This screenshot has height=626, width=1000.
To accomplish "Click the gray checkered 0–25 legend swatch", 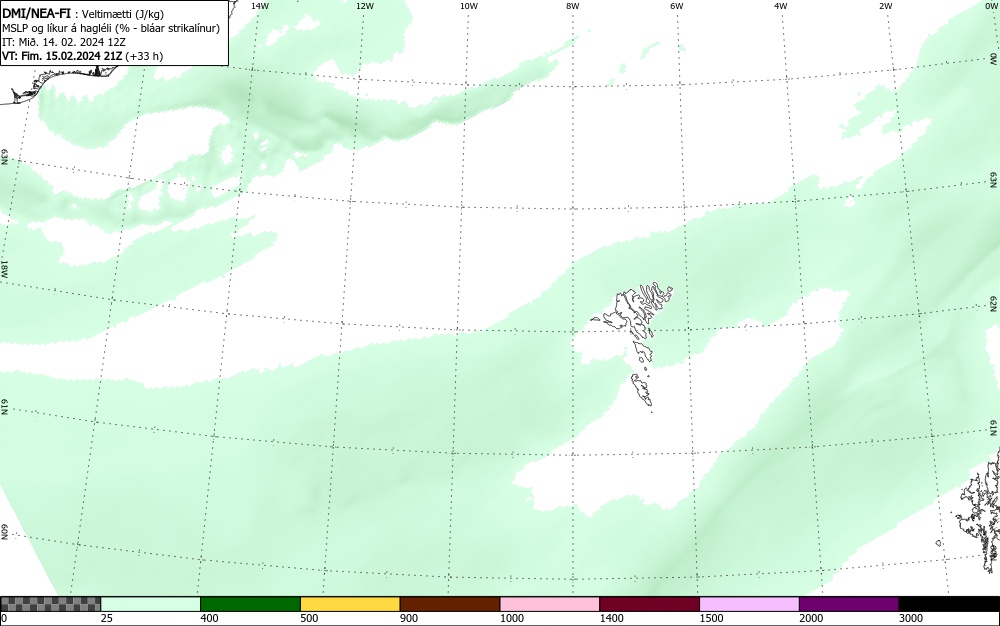I will (50, 604).
